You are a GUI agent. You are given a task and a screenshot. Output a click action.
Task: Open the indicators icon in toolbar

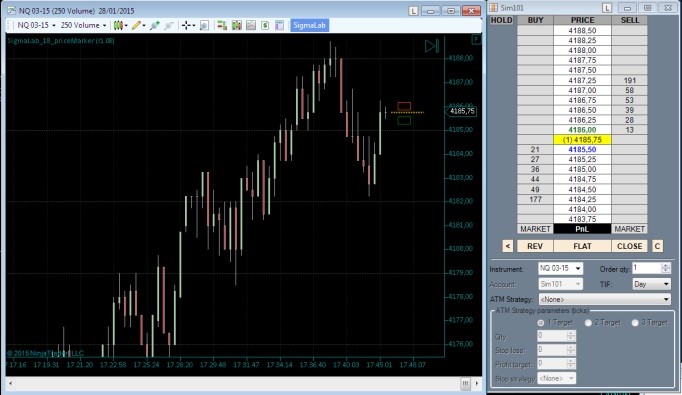pyautogui.click(x=237, y=26)
